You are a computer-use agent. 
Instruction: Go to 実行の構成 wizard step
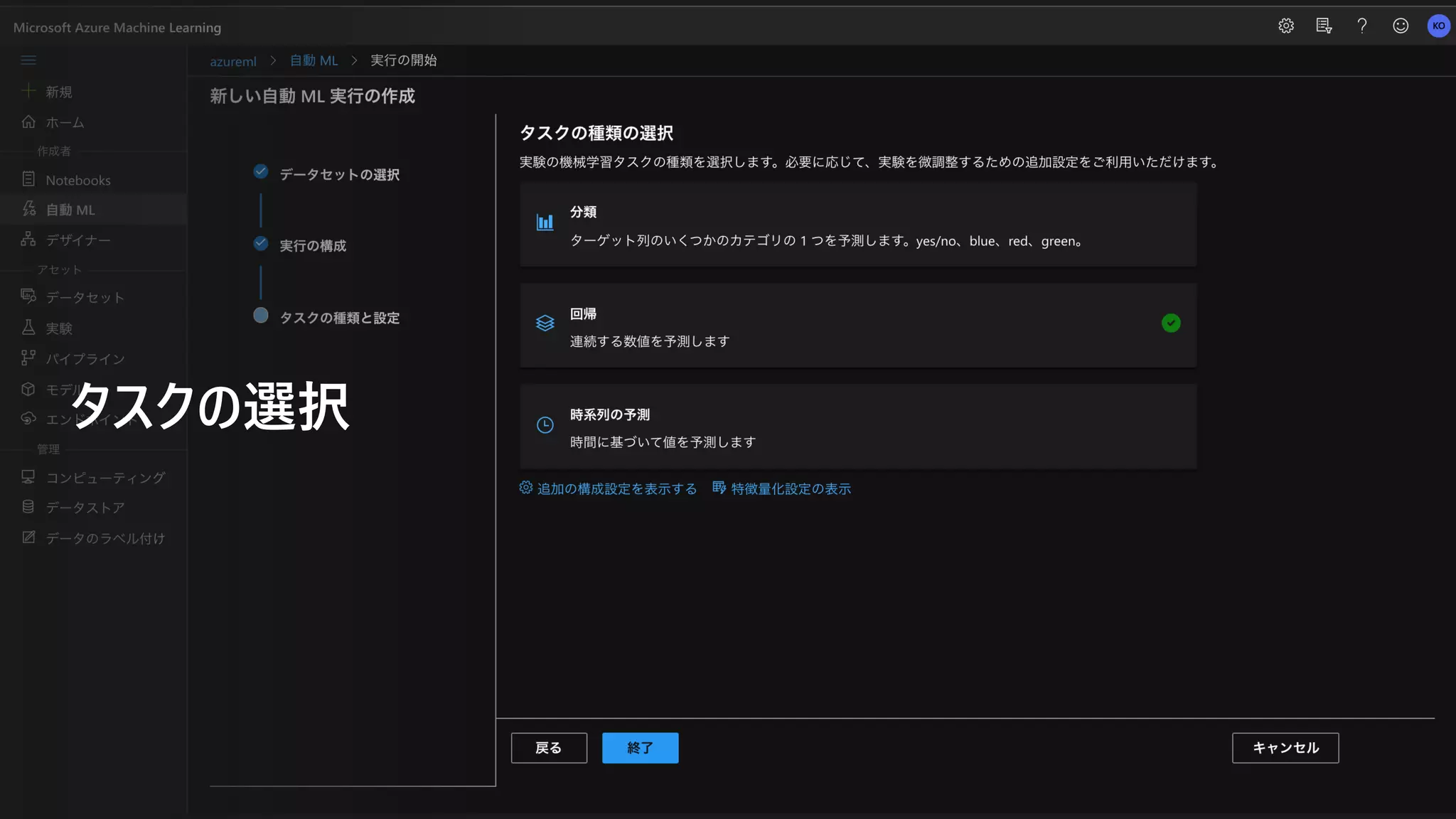(313, 246)
